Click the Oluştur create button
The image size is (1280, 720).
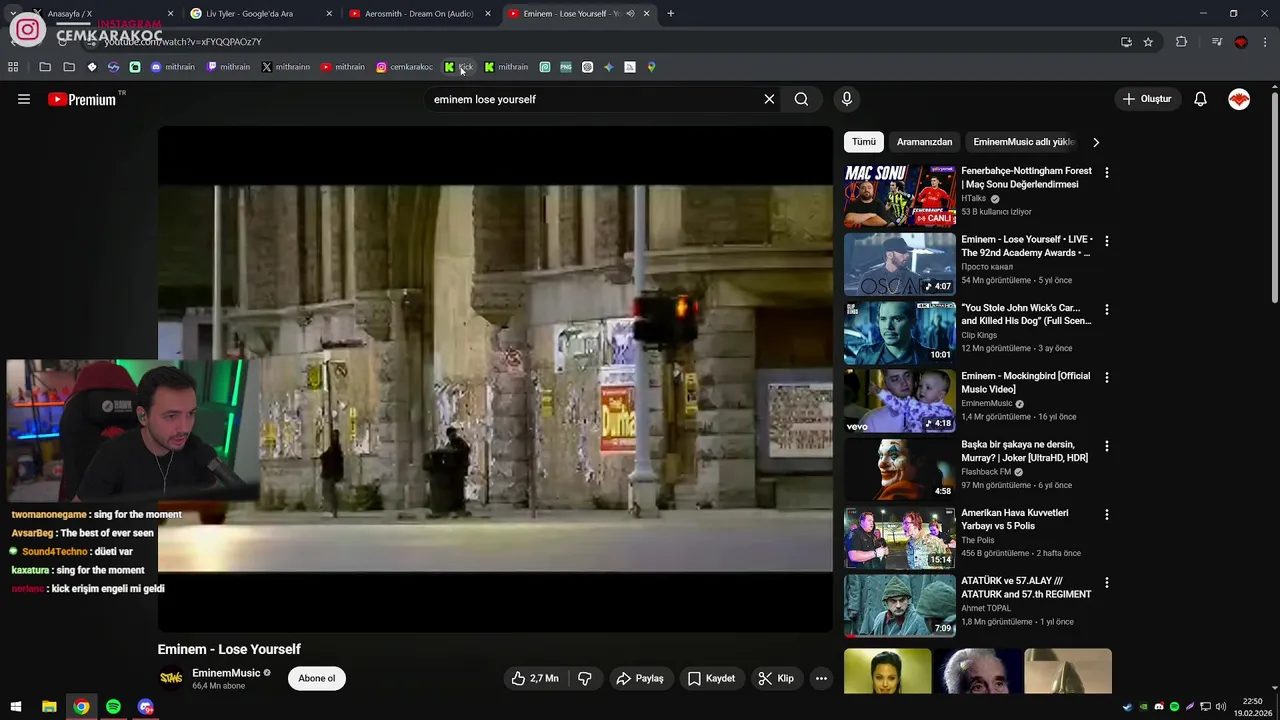(1147, 99)
